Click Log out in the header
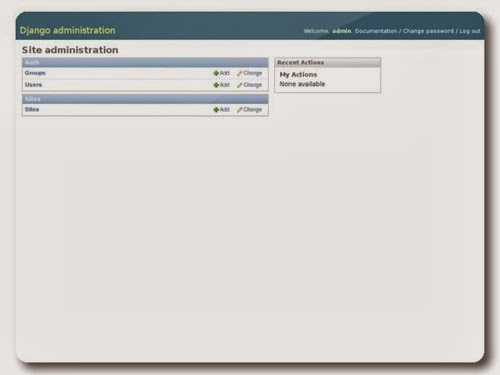The width and height of the screenshot is (500, 375). [470, 31]
